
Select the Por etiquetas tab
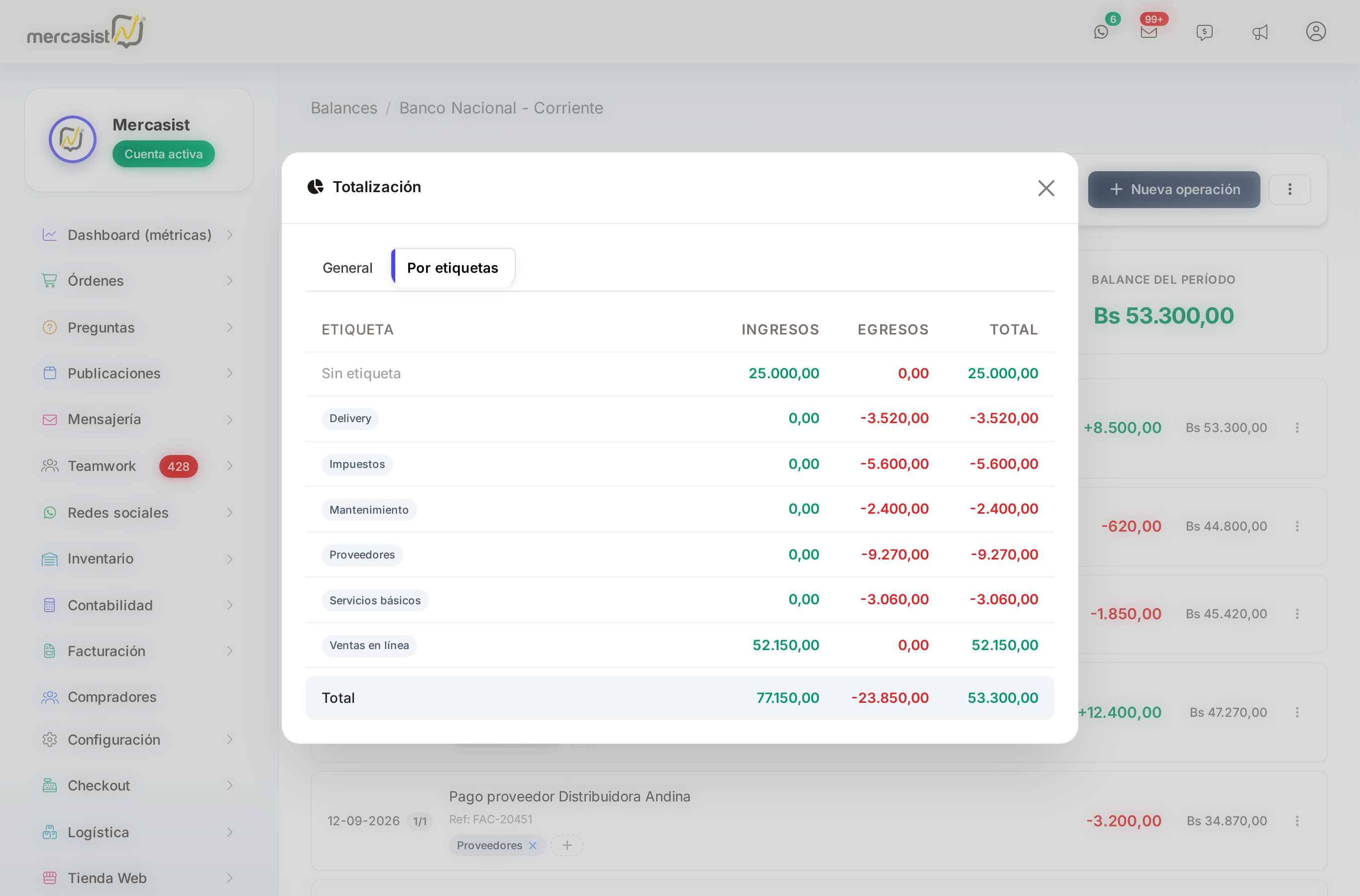453,267
